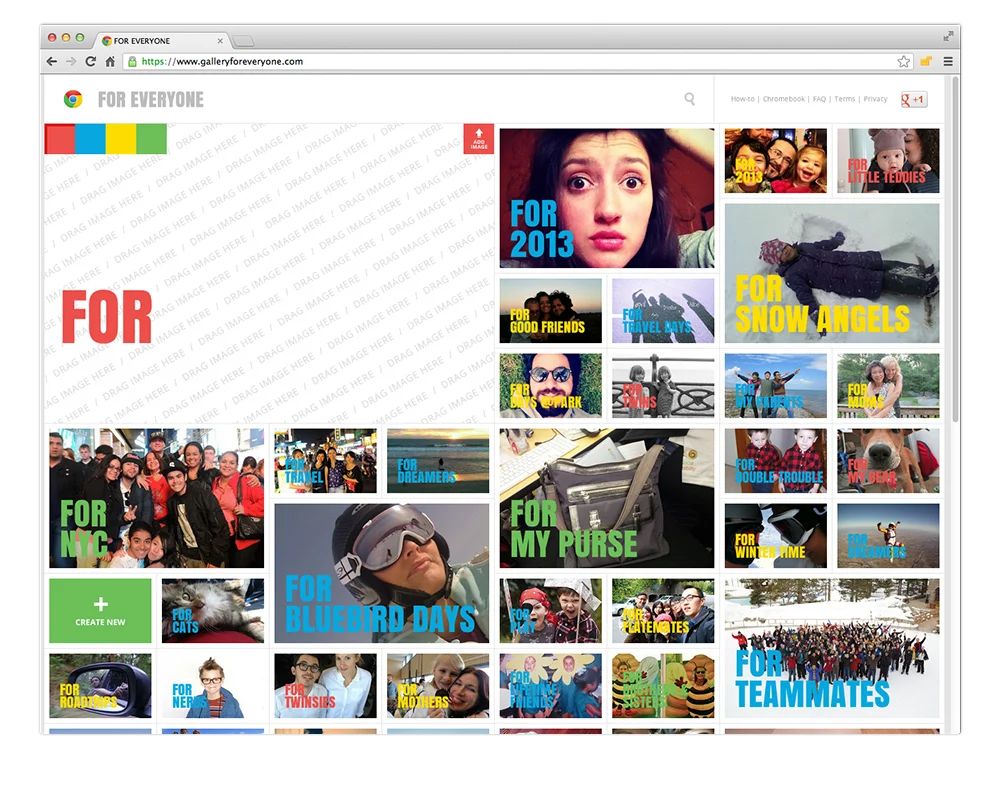Viewport: 1000px width, 789px height.
Task: Open the FOR TEAMMATES group image
Action: [x=832, y=648]
